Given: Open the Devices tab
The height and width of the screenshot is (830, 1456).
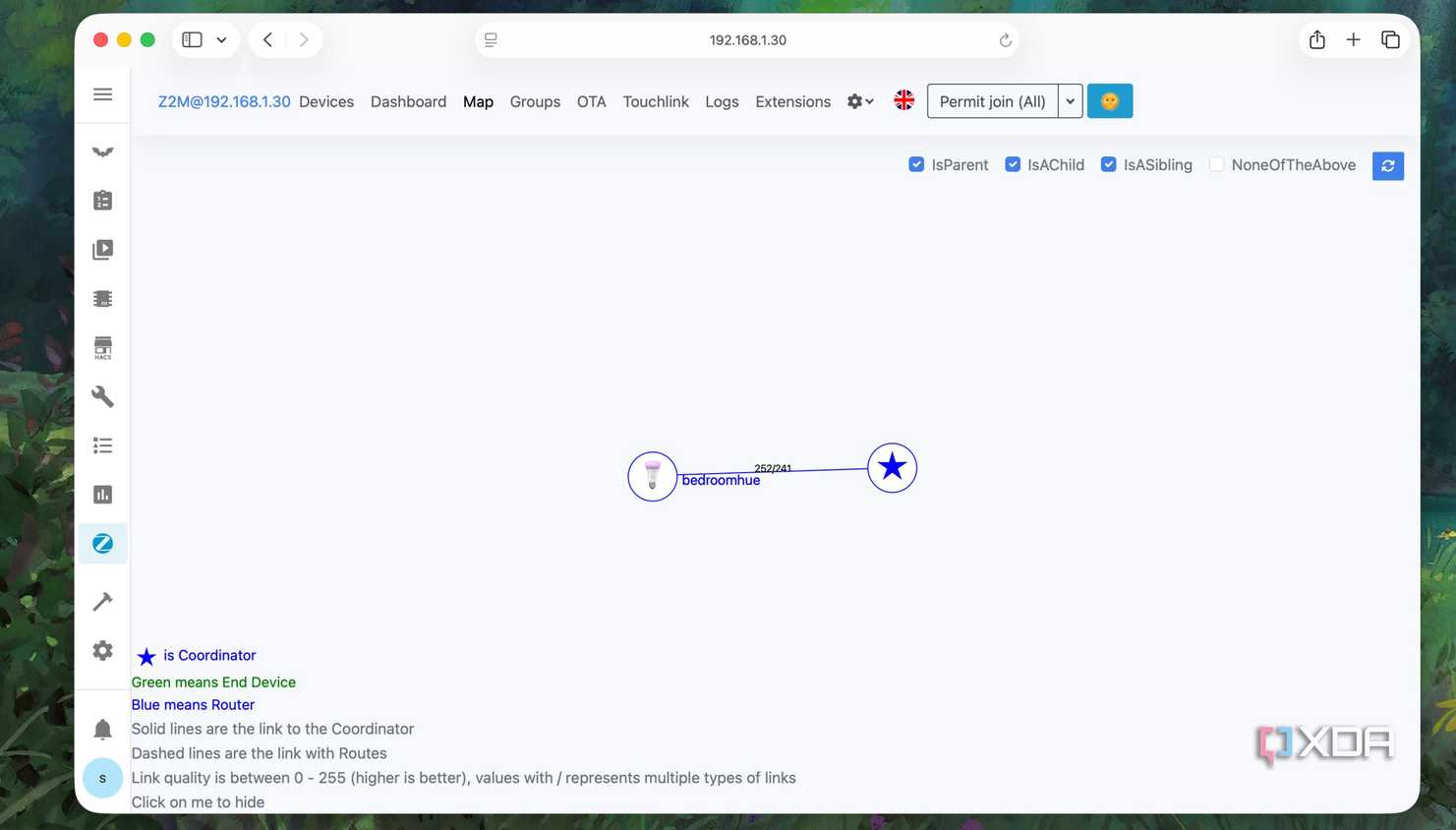Looking at the screenshot, I should pos(326,101).
